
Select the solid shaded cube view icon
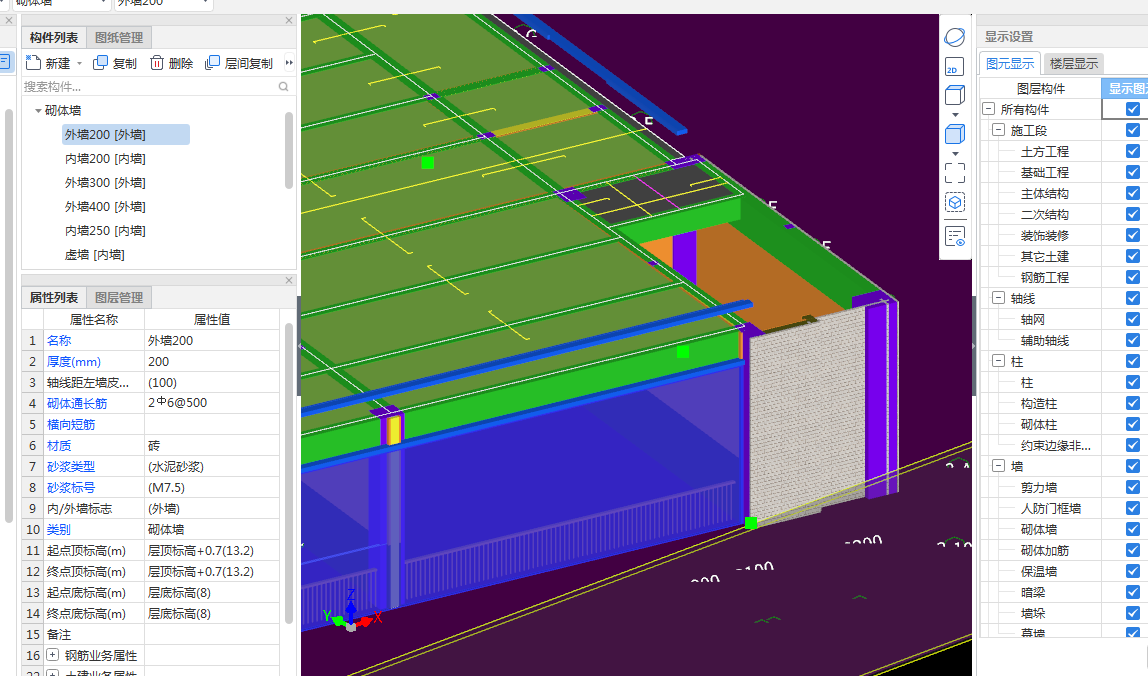955,134
